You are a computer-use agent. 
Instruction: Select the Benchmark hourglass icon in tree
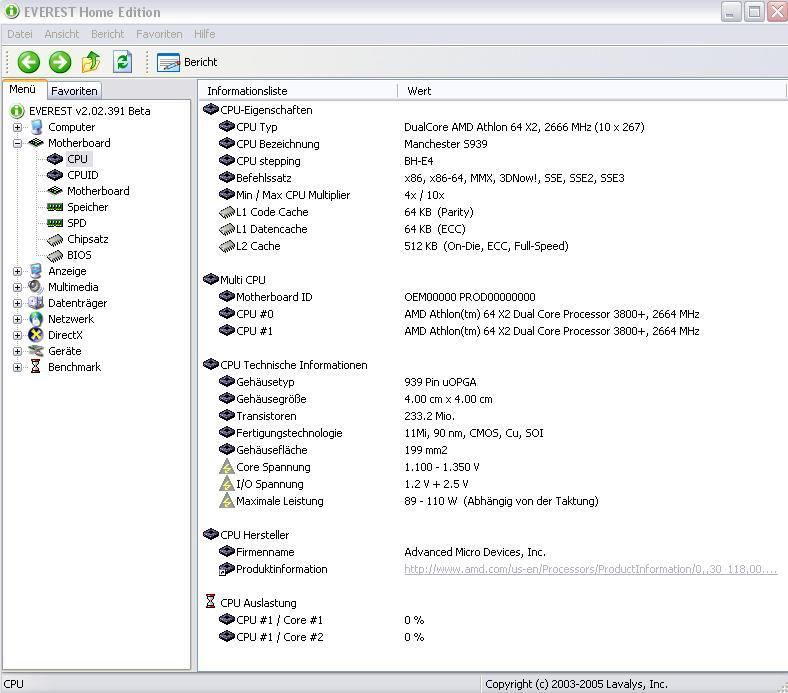(35, 367)
